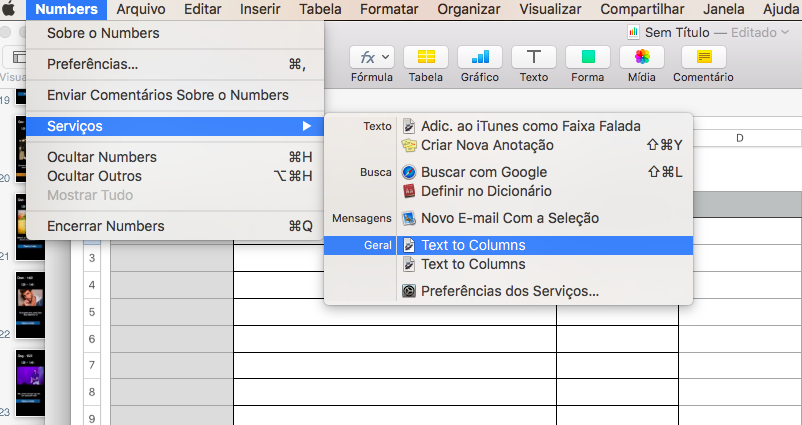Click the Dictionary icon beside Definir no Dicionário
The image size is (802, 425).
click(x=409, y=191)
